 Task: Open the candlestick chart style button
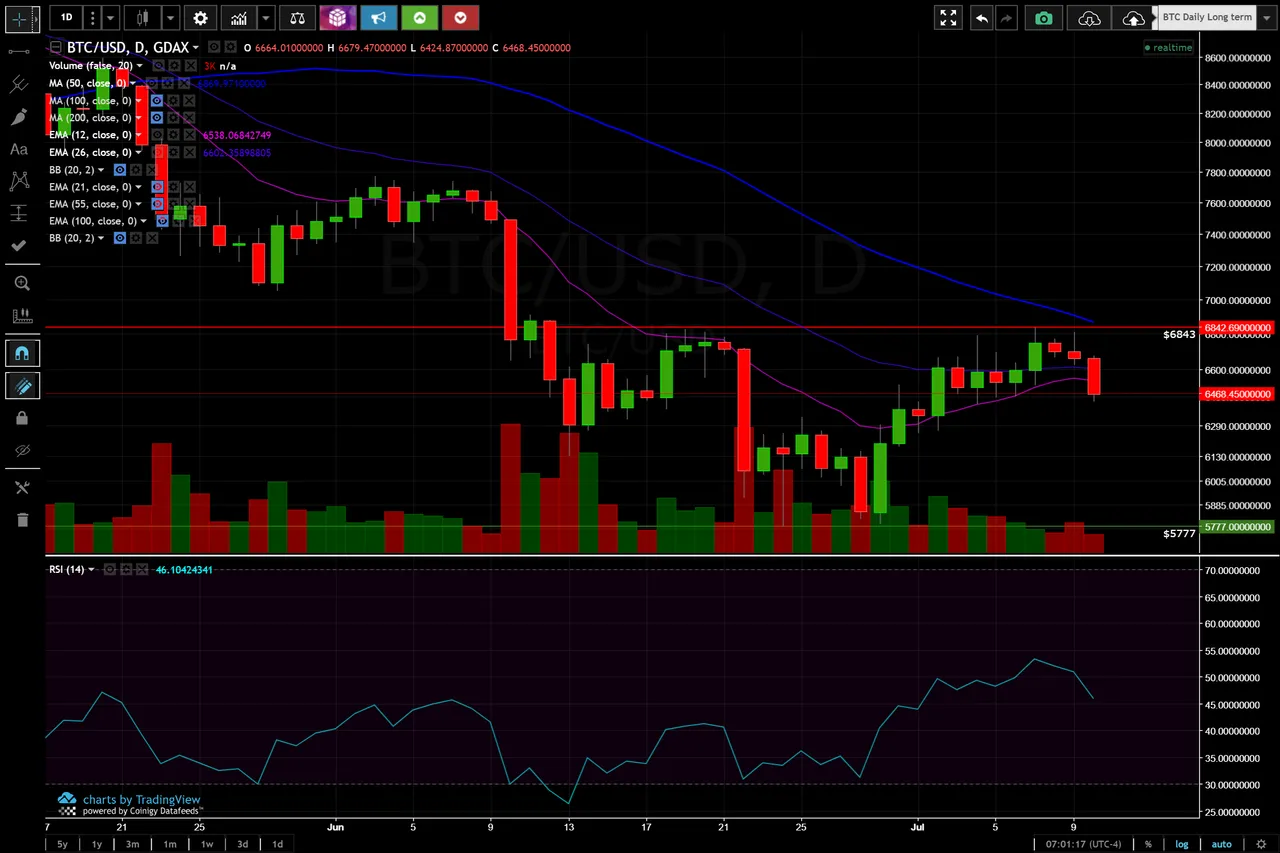(143, 18)
